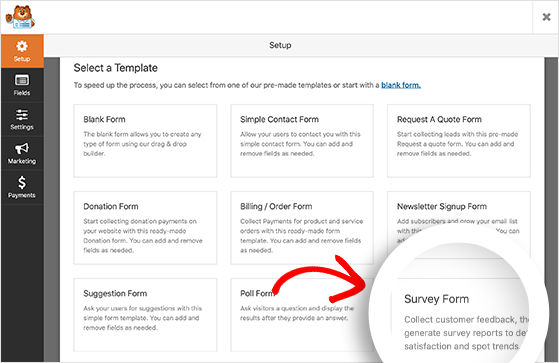This screenshot has height=363, width=559.
Task: Close the form builder with X
Action: coord(546,17)
